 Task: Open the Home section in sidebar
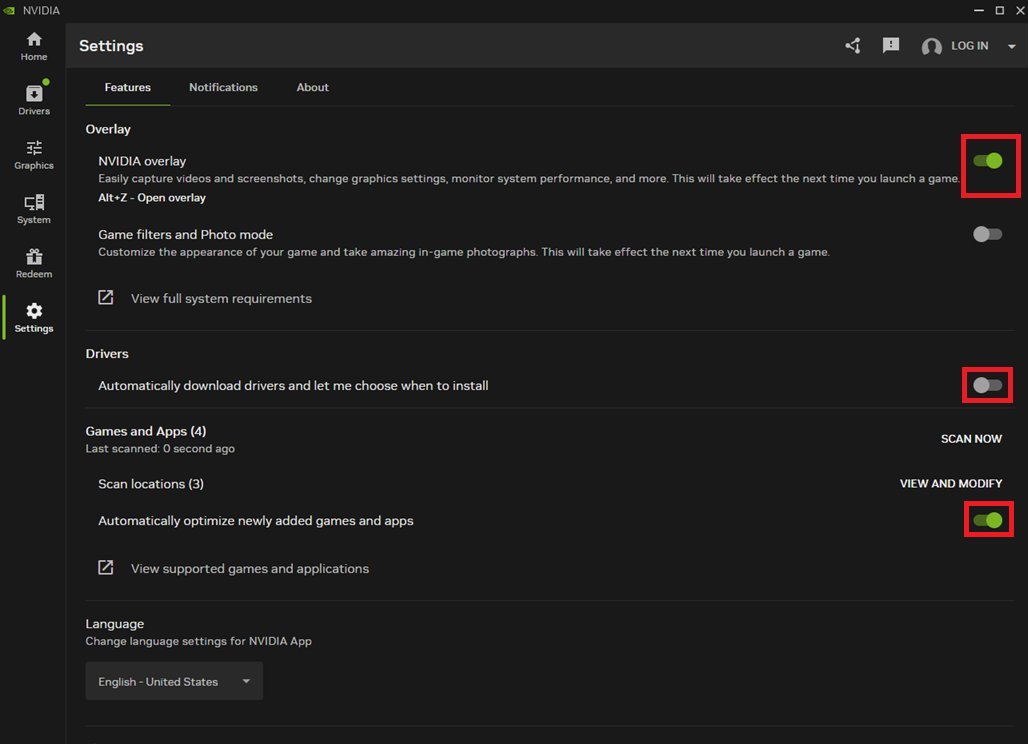(x=33, y=47)
